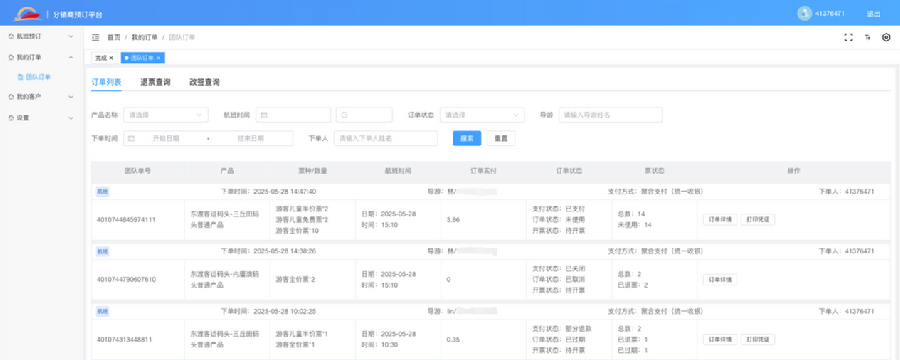The width and height of the screenshot is (900, 360).
Task: Close the 团队订单 tab
Action: click(158, 58)
